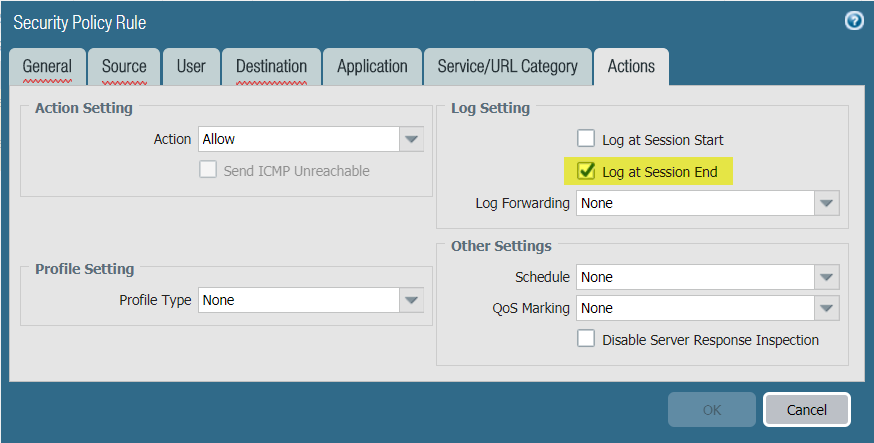Click the OK button
Image resolution: width=874 pixels, height=443 pixels.
711,410
